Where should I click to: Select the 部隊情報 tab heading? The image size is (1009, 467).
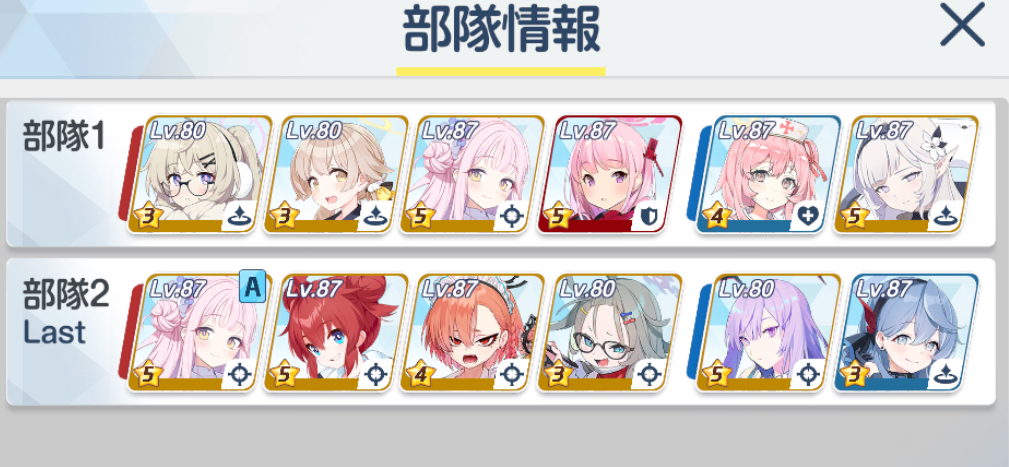(x=501, y=32)
